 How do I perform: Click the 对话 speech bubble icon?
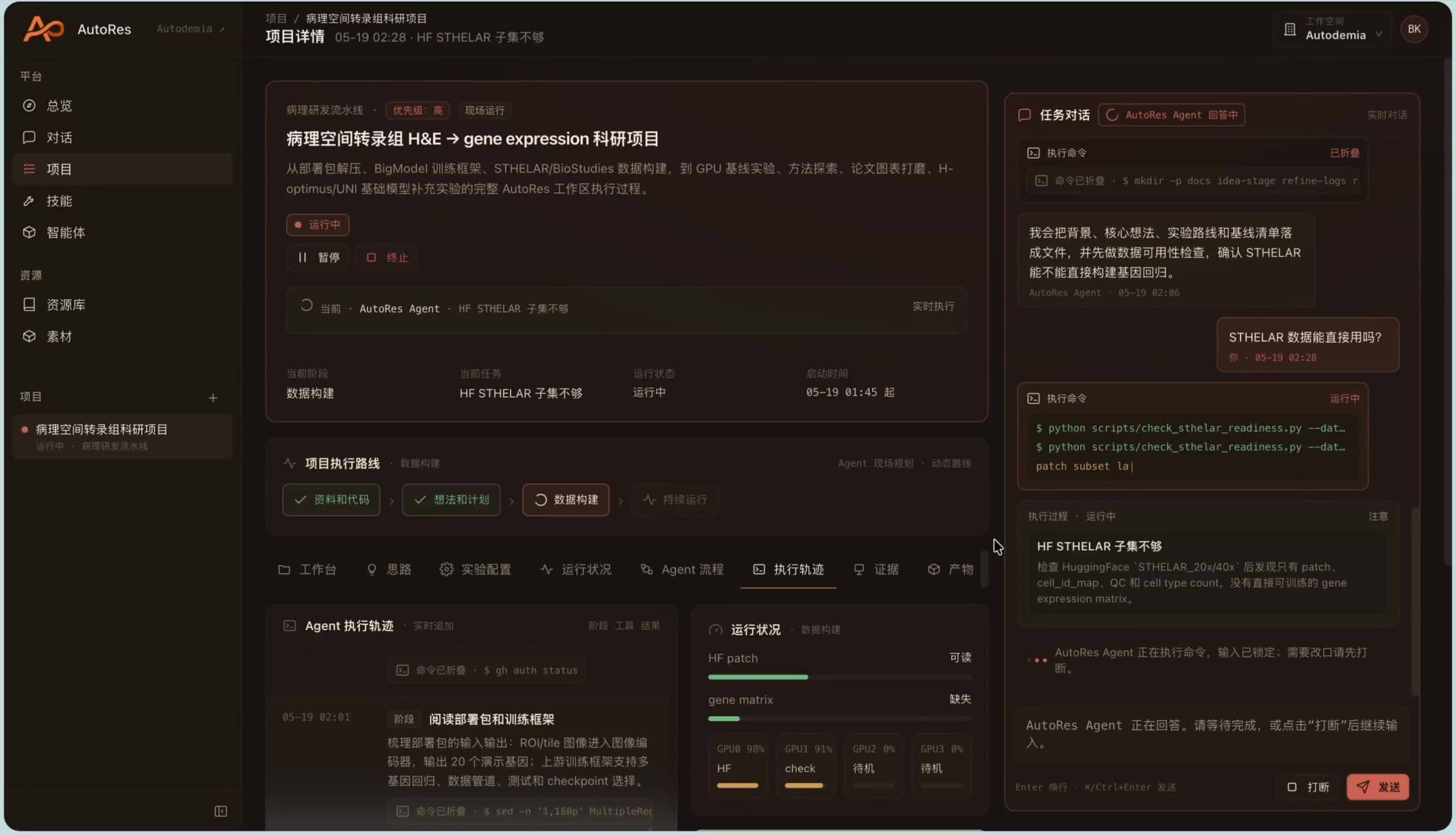[x=29, y=137]
